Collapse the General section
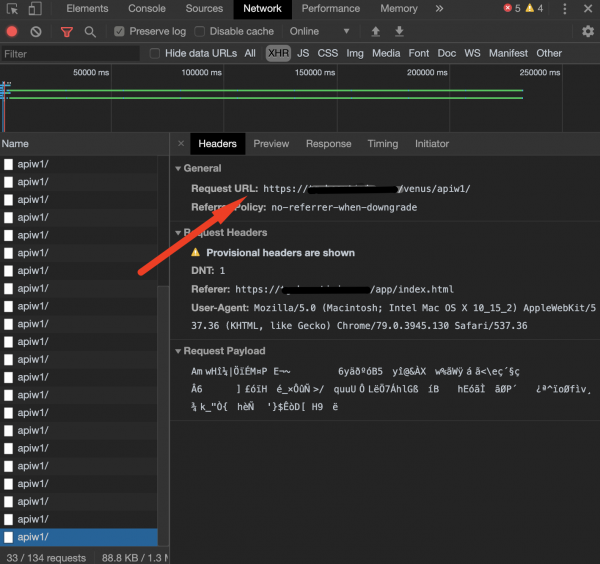 (x=179, y=169)
